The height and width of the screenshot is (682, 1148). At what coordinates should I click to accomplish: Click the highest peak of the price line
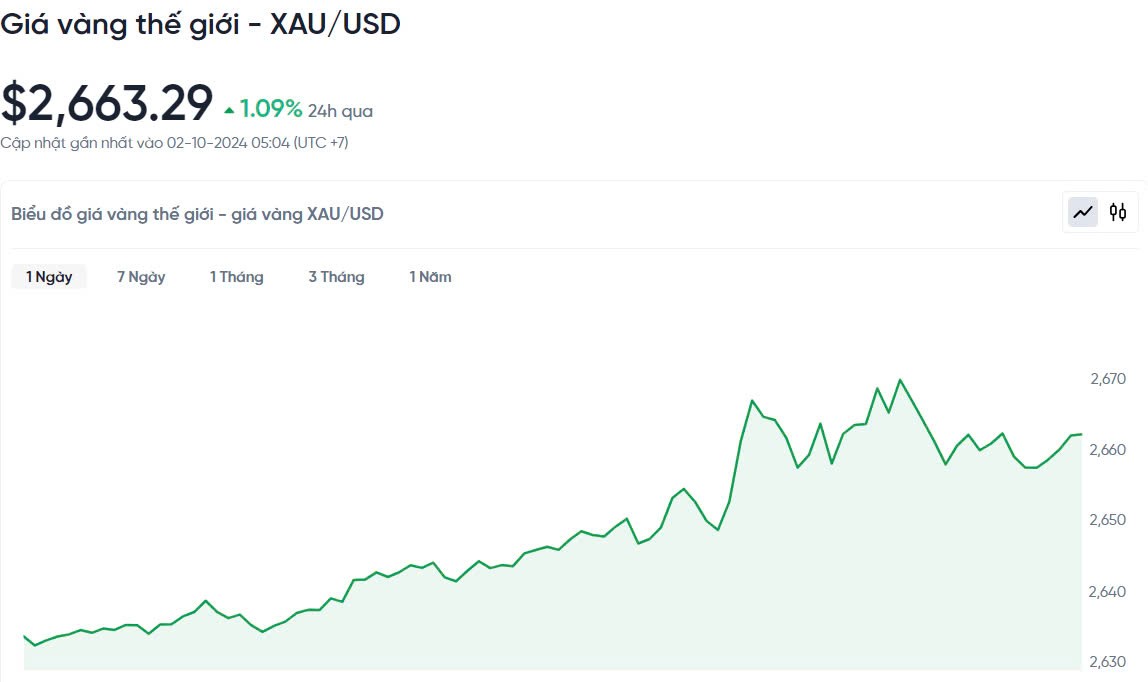[900, 380]
